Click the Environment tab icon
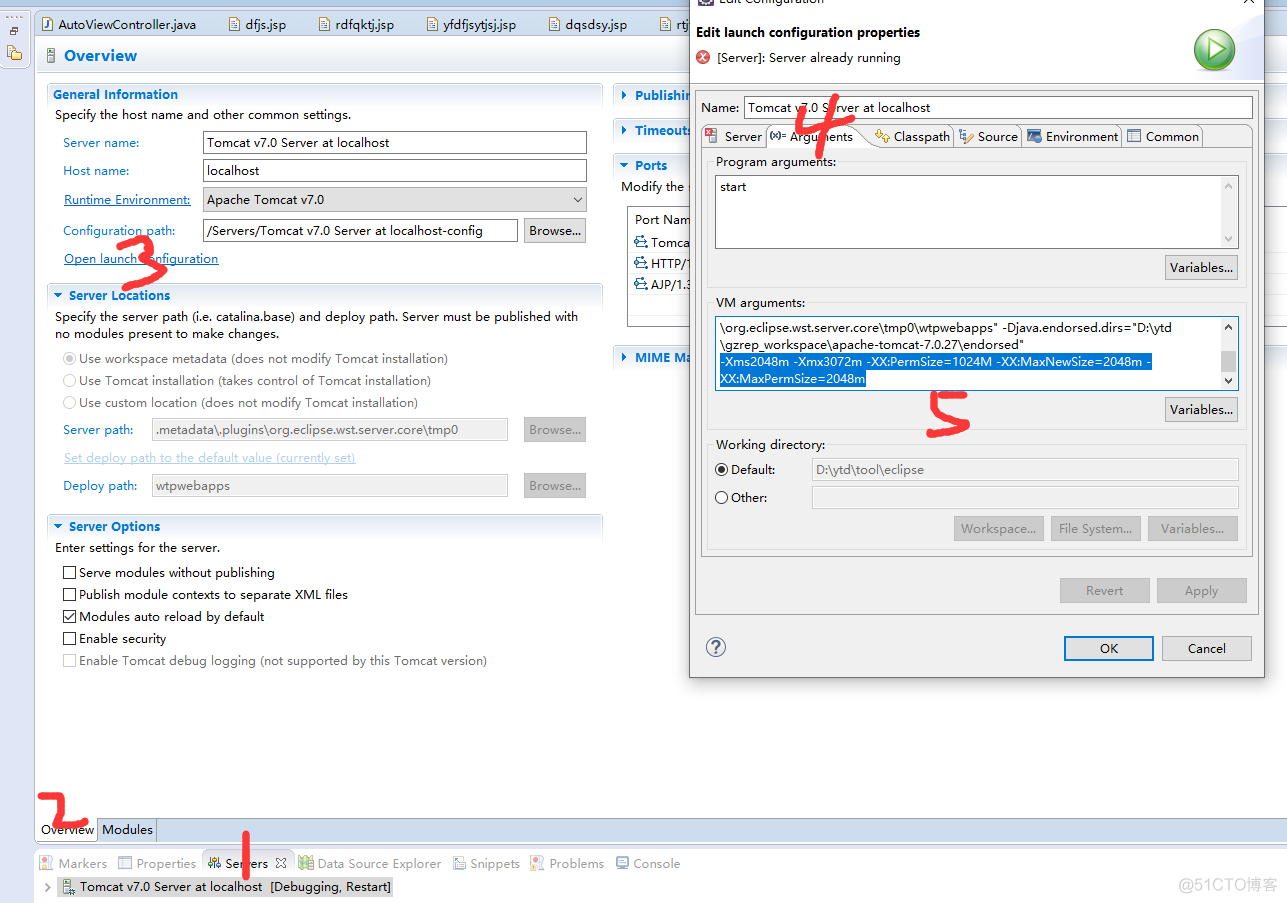 pyautogui.click(x=1034, y=136)
